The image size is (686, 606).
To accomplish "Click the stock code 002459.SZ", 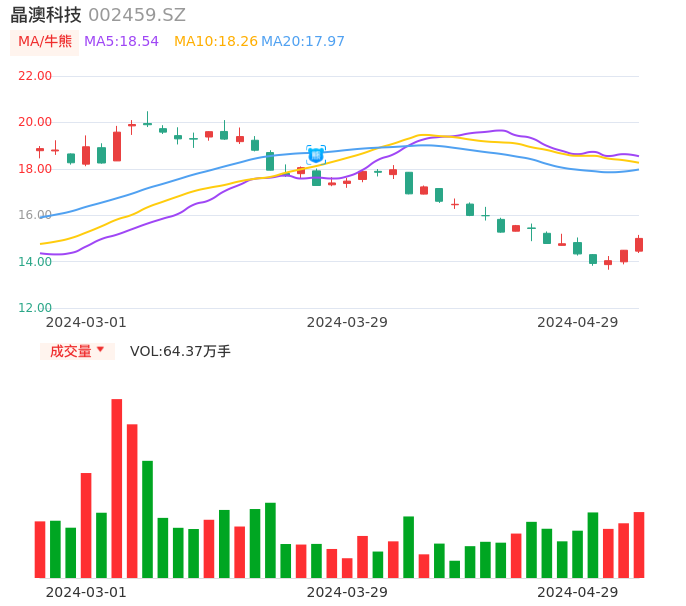I will tap(137, 15).
